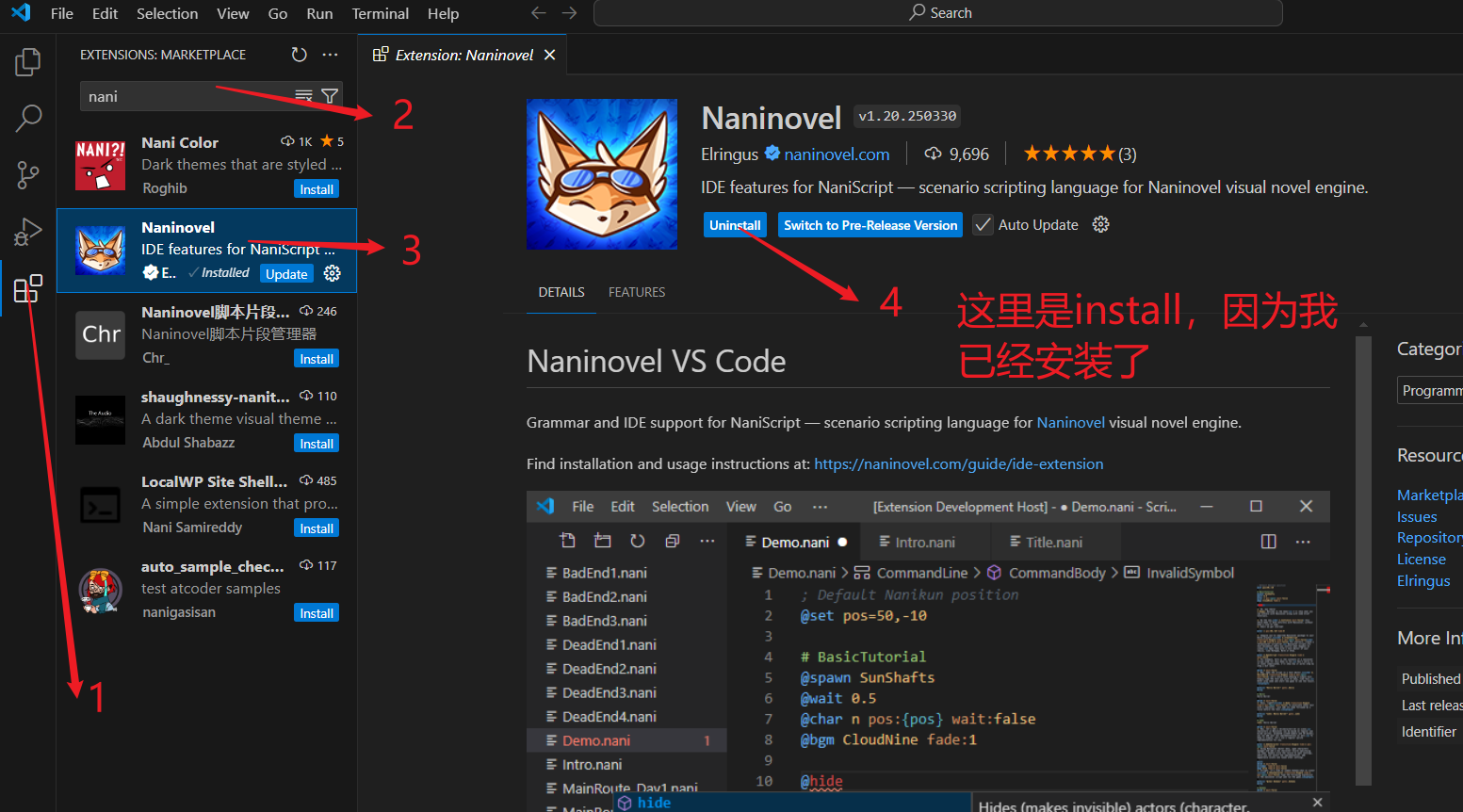This screenshot has height=812, width=1463.
Task: Update the Naninovel extension
Action: click(286, 274)
